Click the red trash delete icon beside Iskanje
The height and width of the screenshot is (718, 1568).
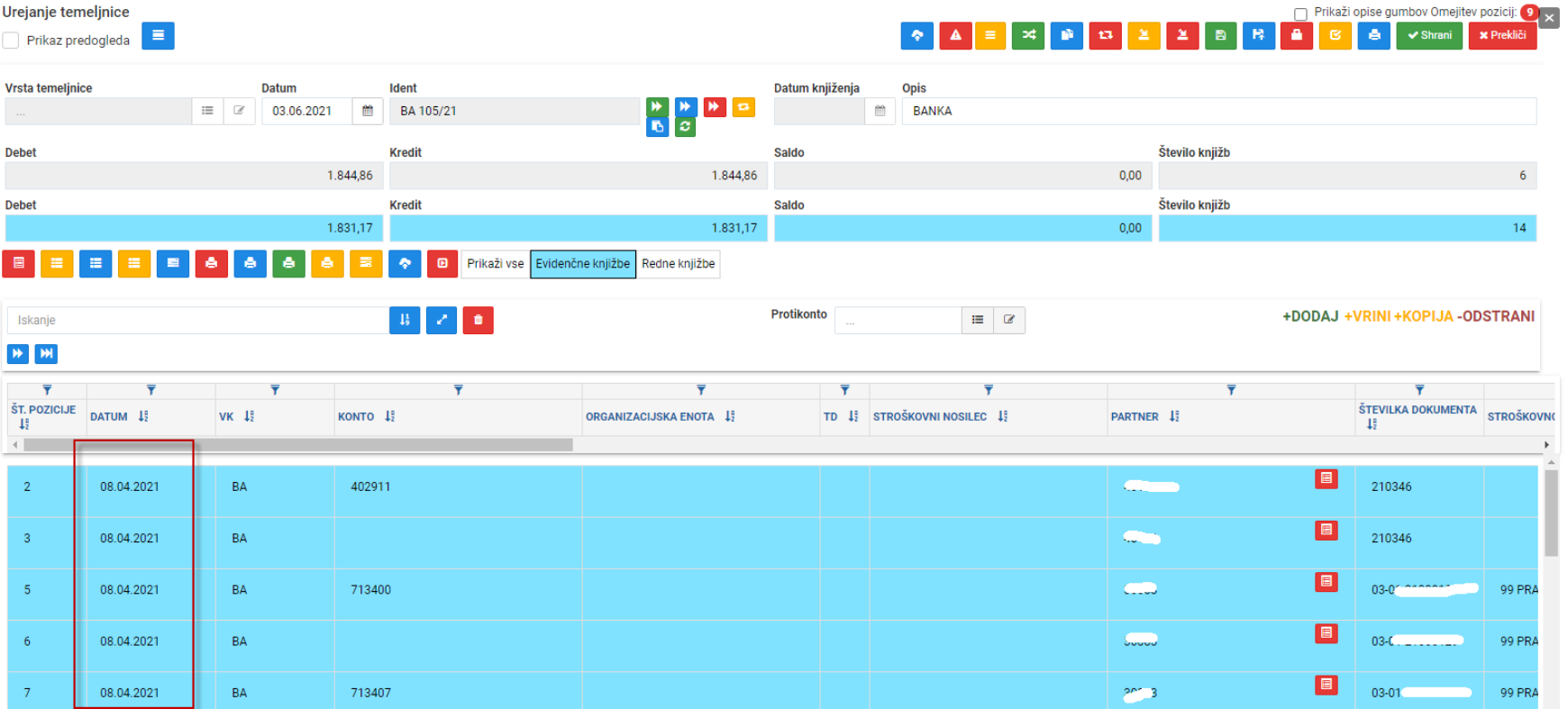(x=479, y=320)
